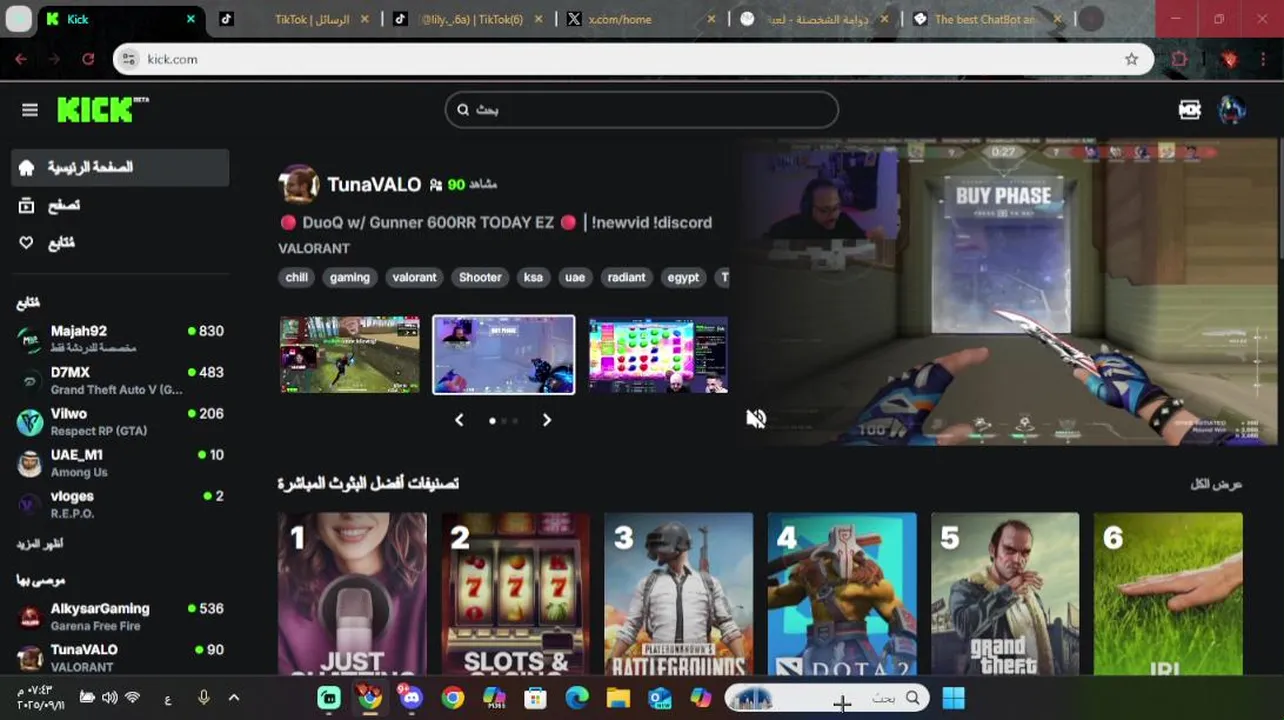The width and height of the screenshot is (1284, 720).
Task: Open TunaVALO recommended channel in sidebar
Action: point(121,657)
